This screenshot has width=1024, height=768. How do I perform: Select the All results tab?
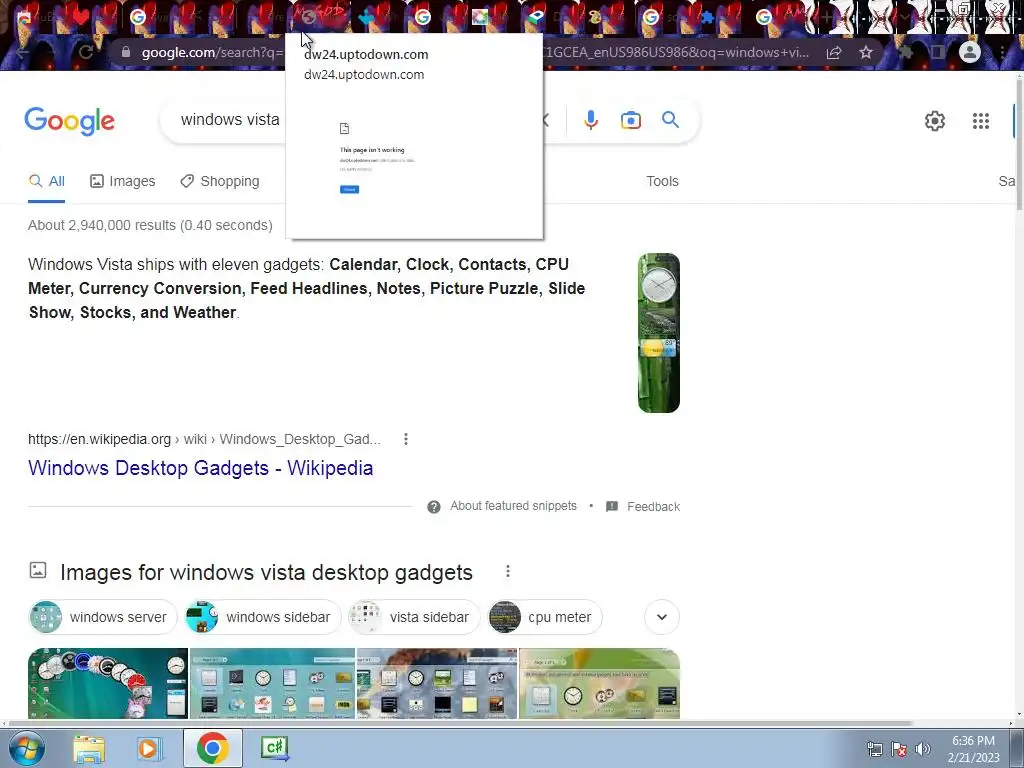coord(46,182)
